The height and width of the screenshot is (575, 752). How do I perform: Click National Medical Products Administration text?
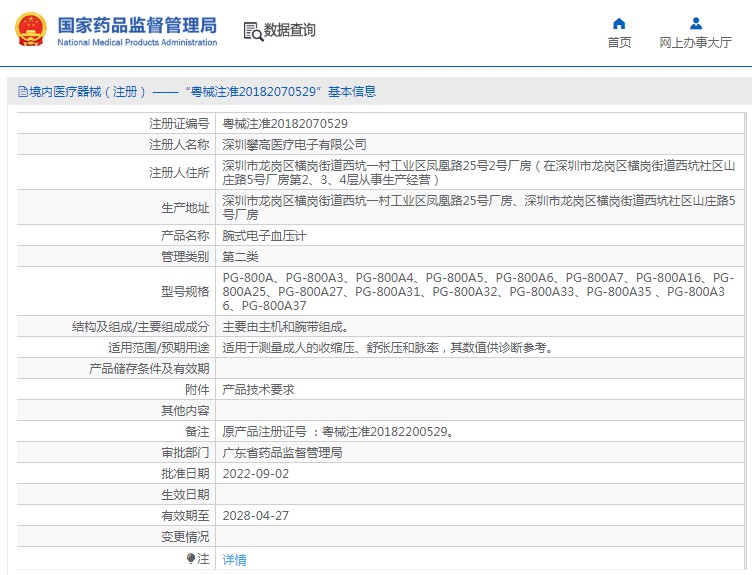pyautogui.click(x=137, y=42)
